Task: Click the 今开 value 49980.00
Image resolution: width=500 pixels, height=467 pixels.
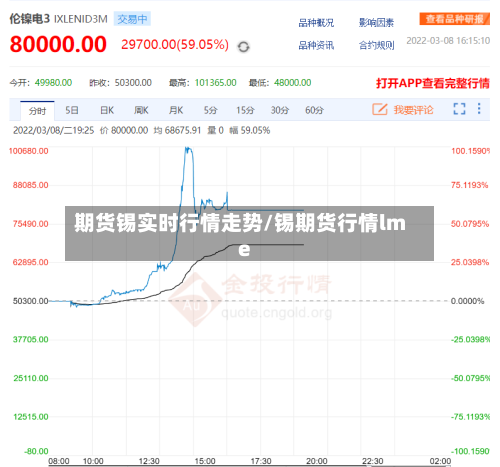Action: (x=53, y=83)
